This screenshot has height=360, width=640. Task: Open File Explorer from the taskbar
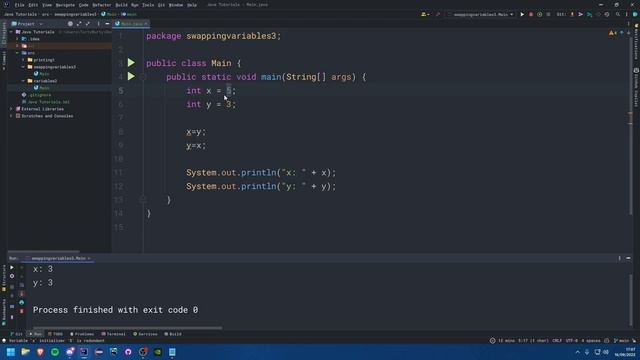(x=25, y=352)
